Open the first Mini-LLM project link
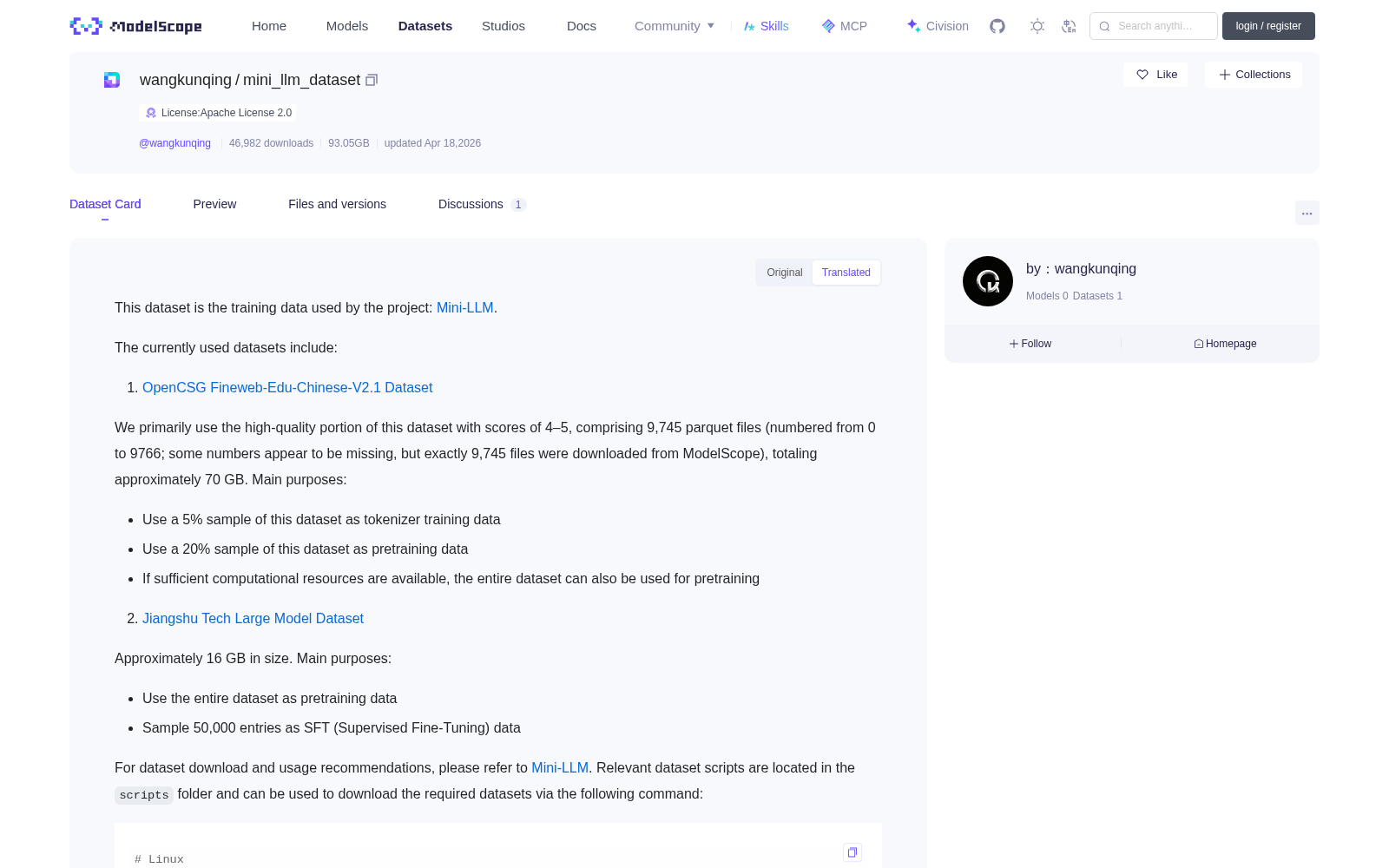Screen dimensions: 1389x868 point(465,308)
